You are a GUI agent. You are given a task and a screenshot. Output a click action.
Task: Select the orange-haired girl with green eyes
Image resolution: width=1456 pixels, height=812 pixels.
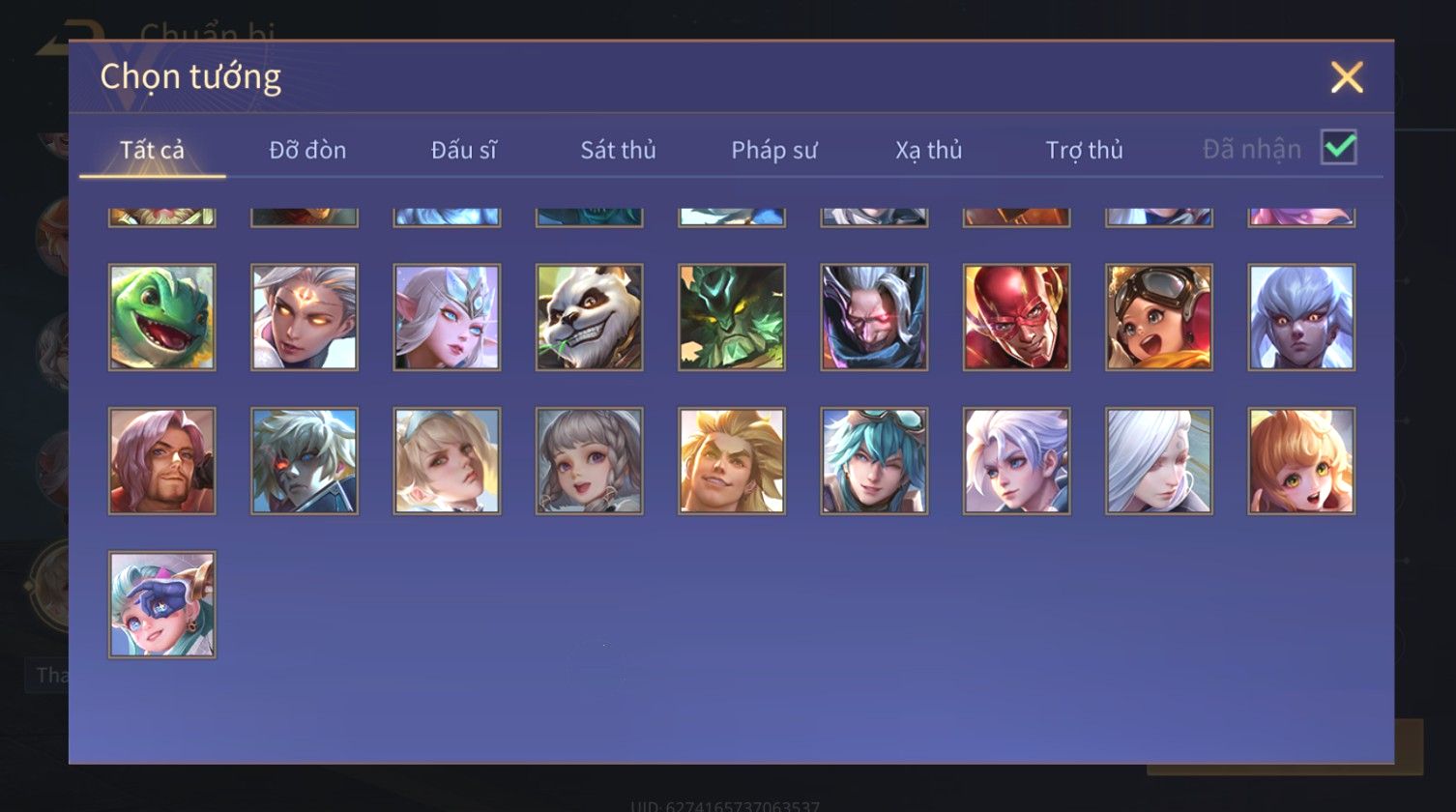(x=1301, y=460)
